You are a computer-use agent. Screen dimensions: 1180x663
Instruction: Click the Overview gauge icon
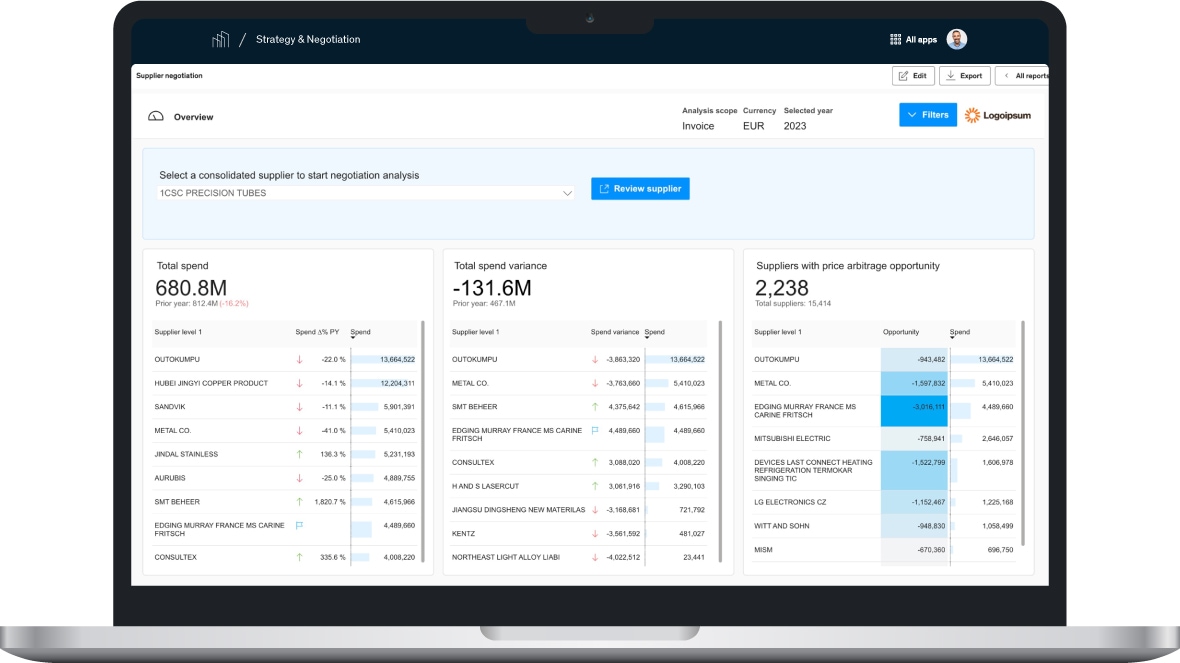click(155, 117)
